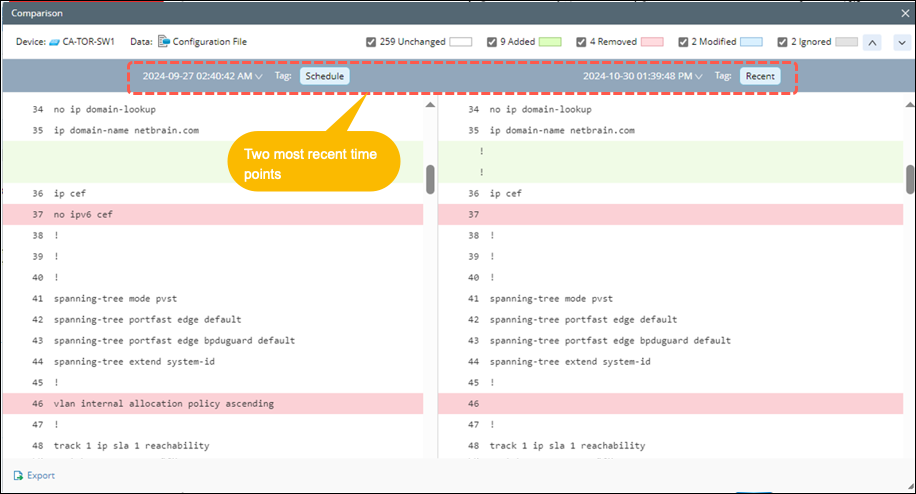Uncheck the 259 Unchanged checkbox
This screenshot has width=916, height=494.
click(x=372, y=42)
